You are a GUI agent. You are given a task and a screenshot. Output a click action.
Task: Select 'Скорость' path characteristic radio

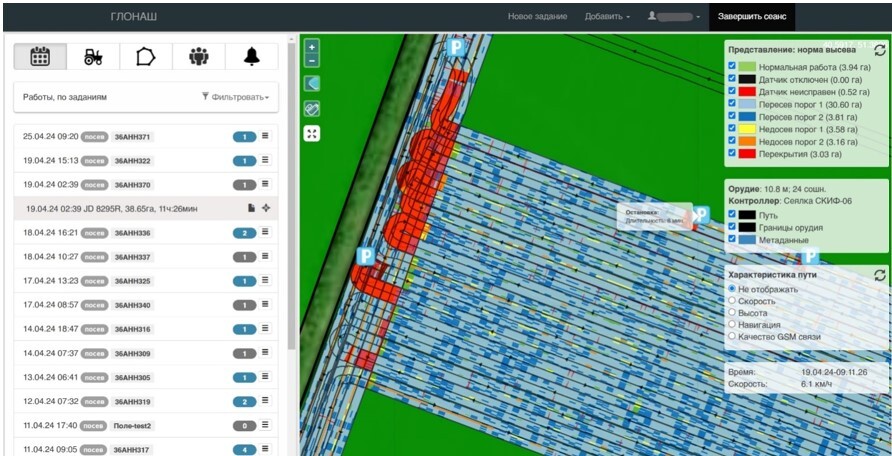732,300
